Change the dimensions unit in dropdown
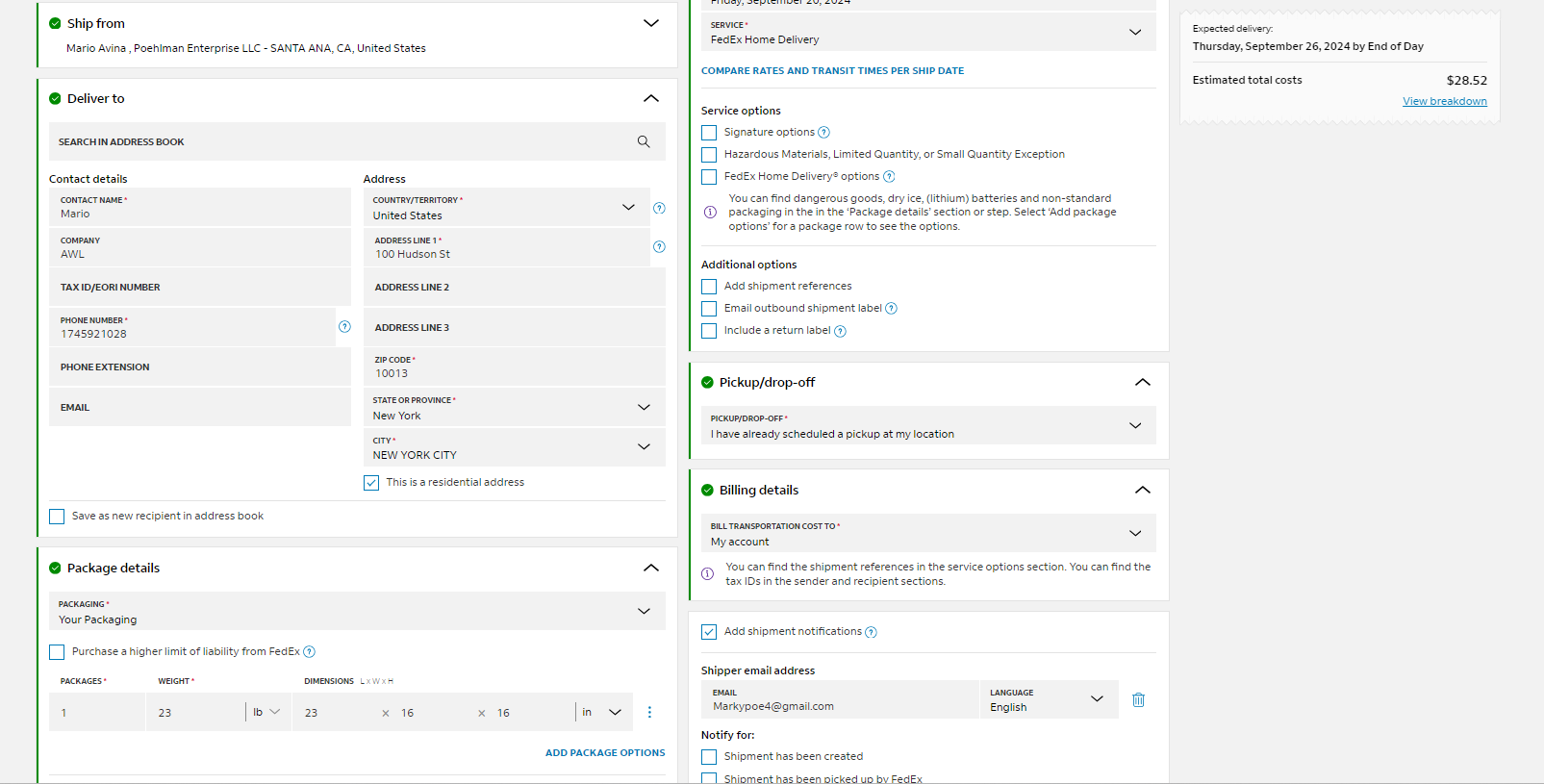The image size is (1544, 784). pos(601,712)
